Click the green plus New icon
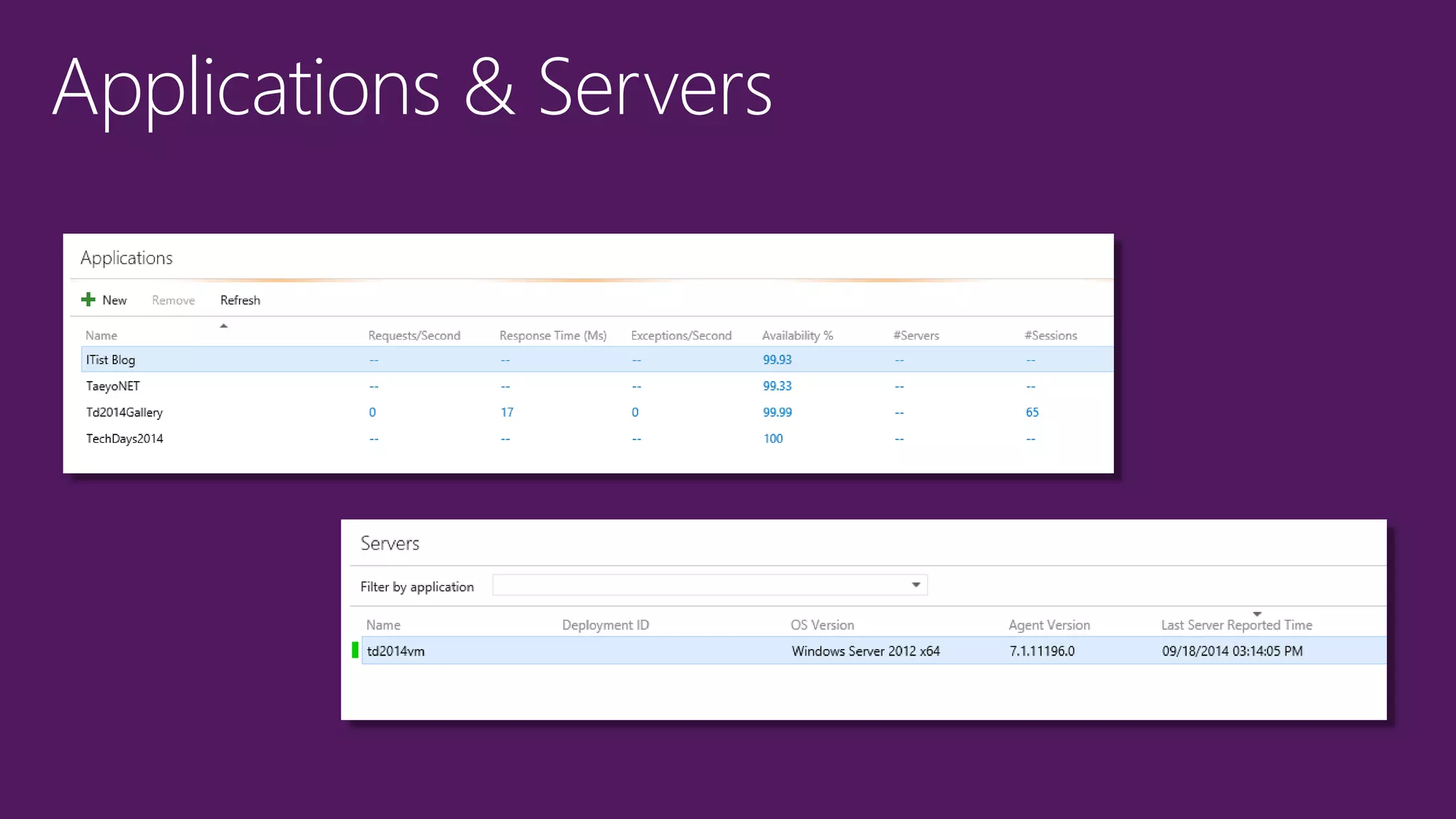This screenshot has width=1456, height=819. pyautogui.click(x=88, y=299)
